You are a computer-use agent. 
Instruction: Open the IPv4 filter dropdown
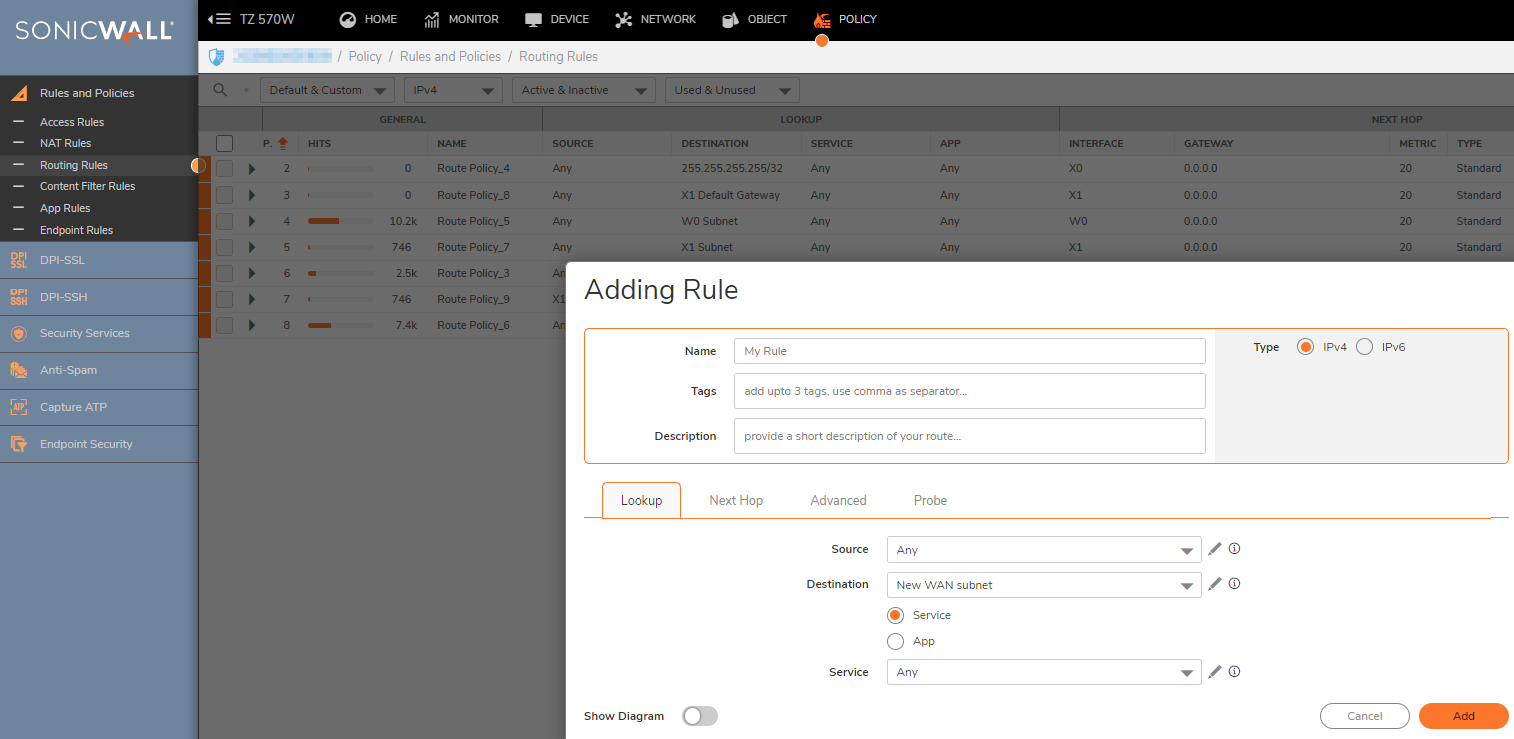(x=454, y=90)
